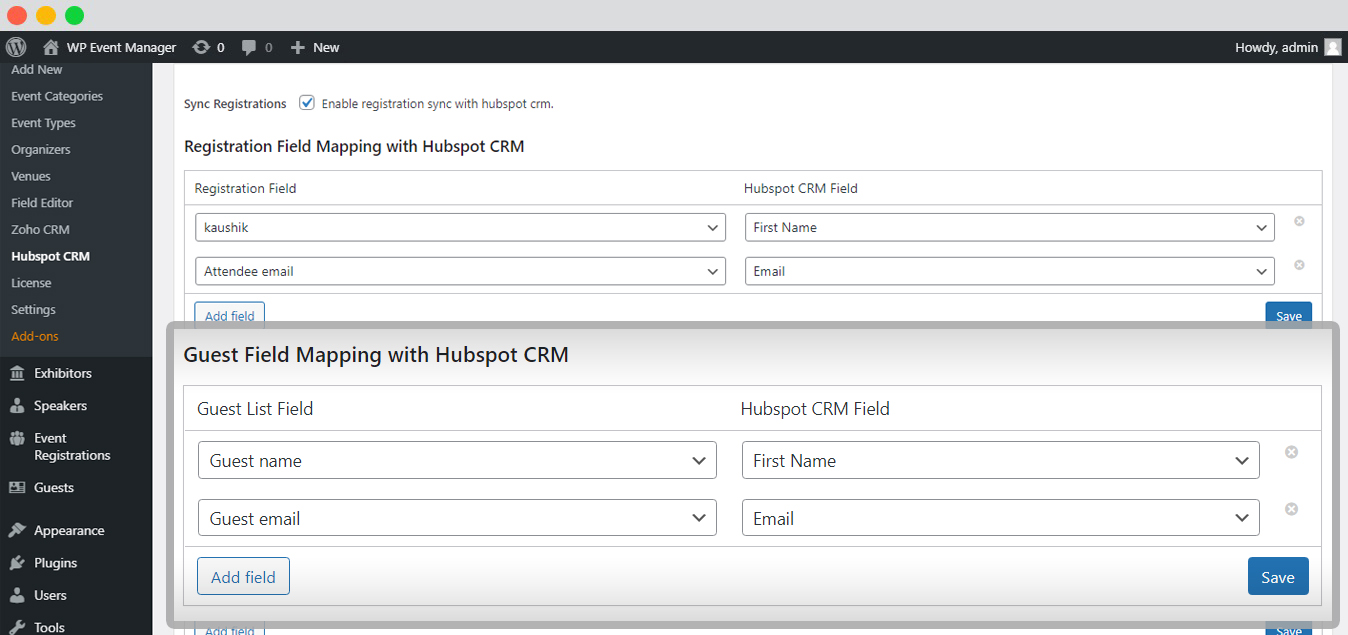Remove the Attendee email mapping row

(1299, 265)
